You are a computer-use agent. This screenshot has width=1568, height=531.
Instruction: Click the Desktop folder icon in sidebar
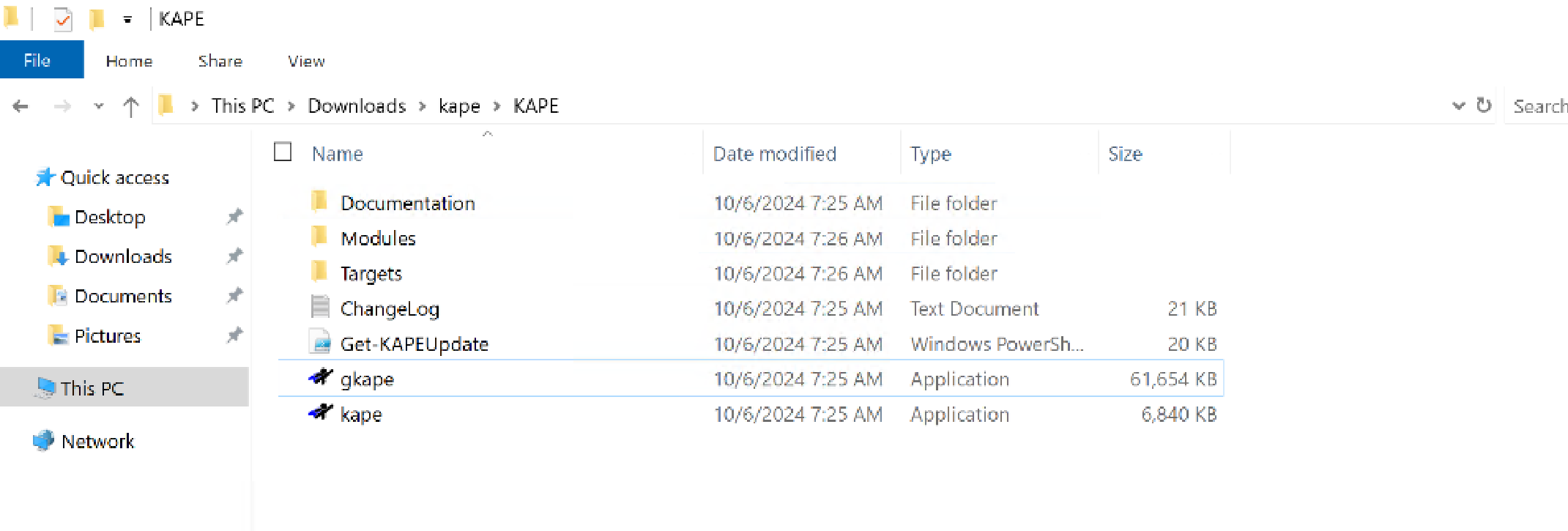[x=59, y=217]
